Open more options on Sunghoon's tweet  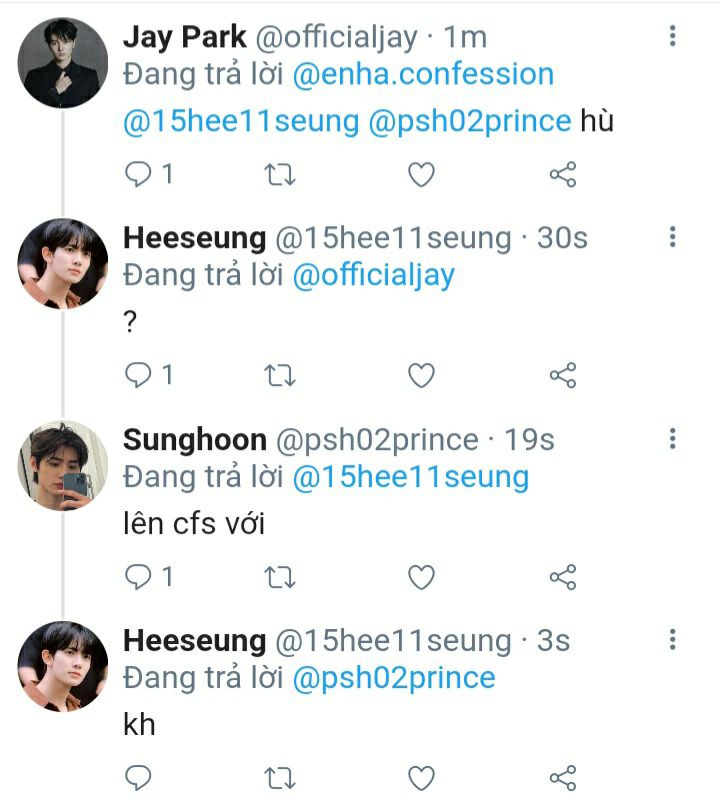coord(673,439)
